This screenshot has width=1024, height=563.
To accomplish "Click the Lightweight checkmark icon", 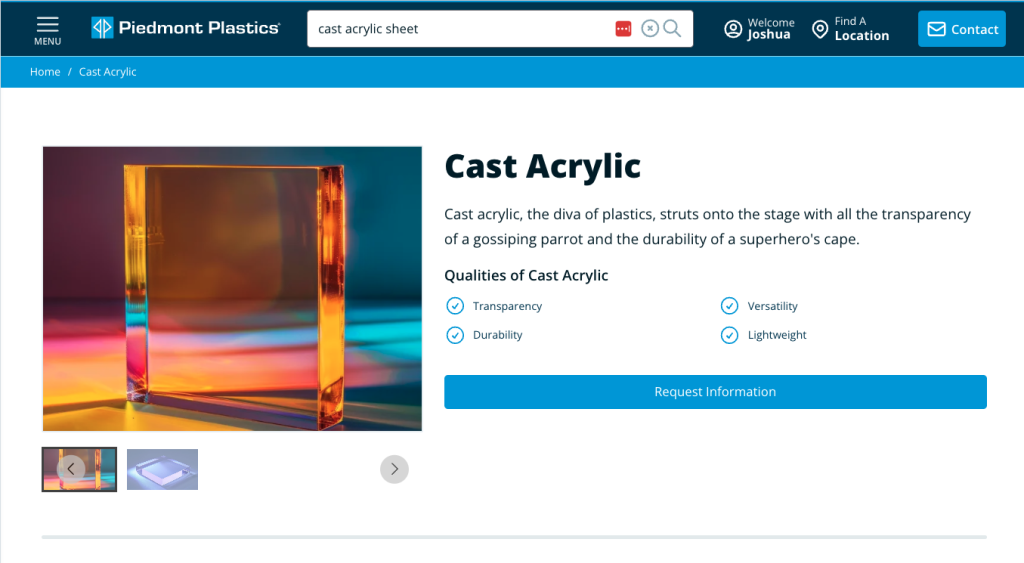I will (x=730, y=335).
